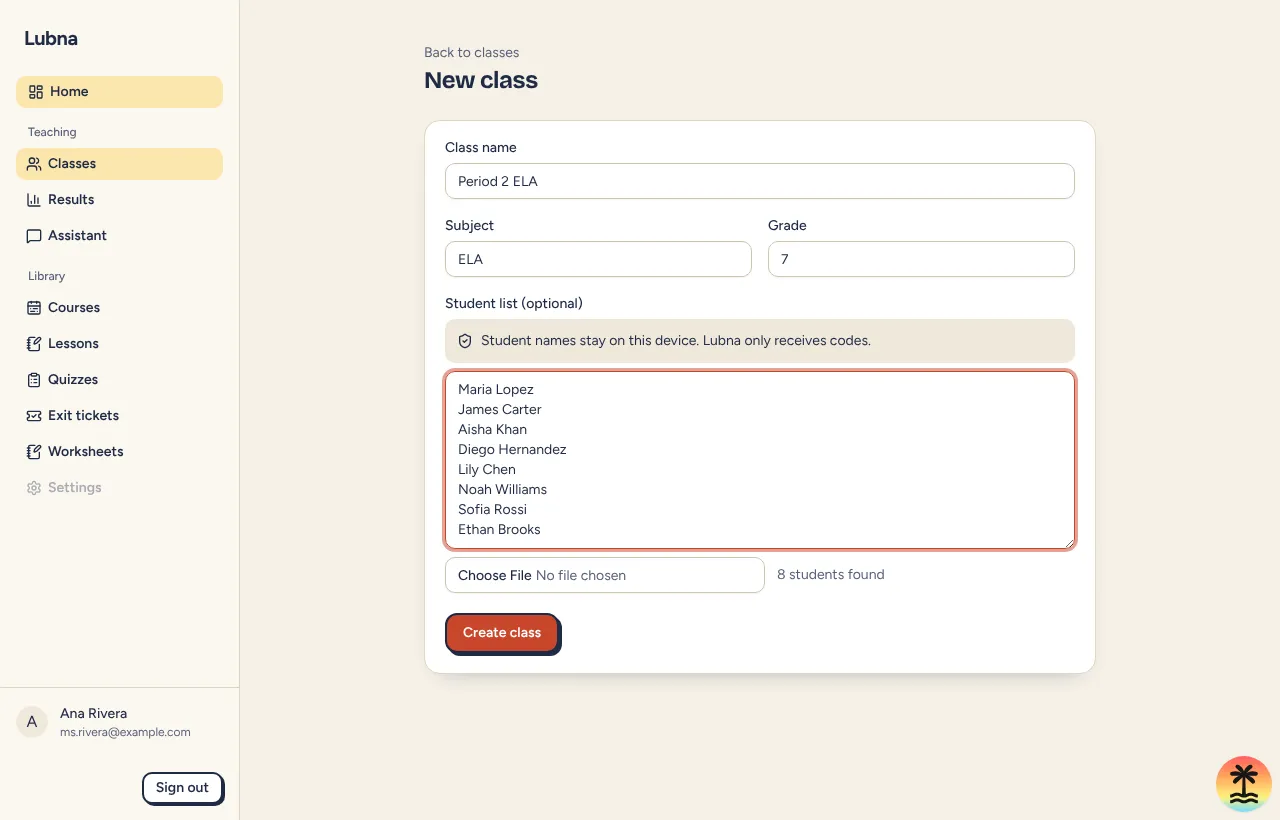The height and width of the screenshot is (820, 1280).
Task: Navigate to Exit tickets
Action: pos(119,416)
